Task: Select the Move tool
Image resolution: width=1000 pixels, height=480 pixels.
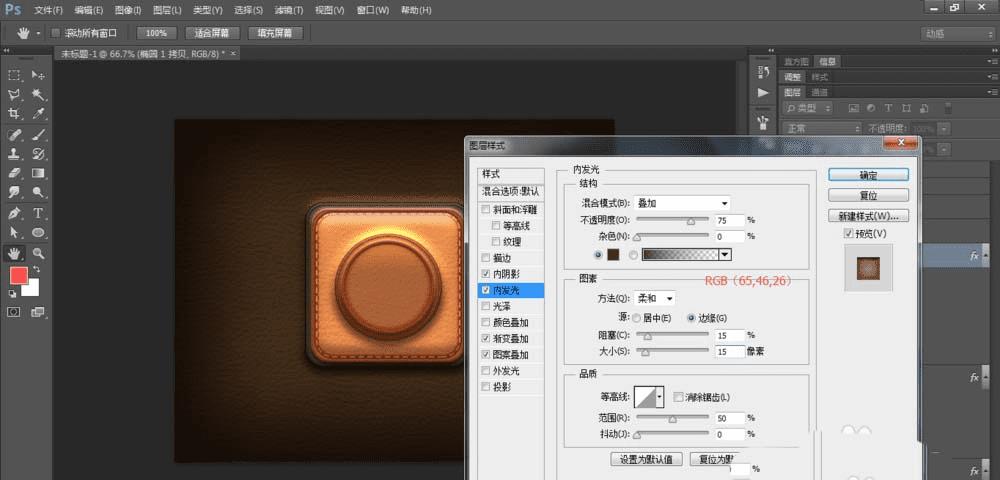Action: pos(38,75)
